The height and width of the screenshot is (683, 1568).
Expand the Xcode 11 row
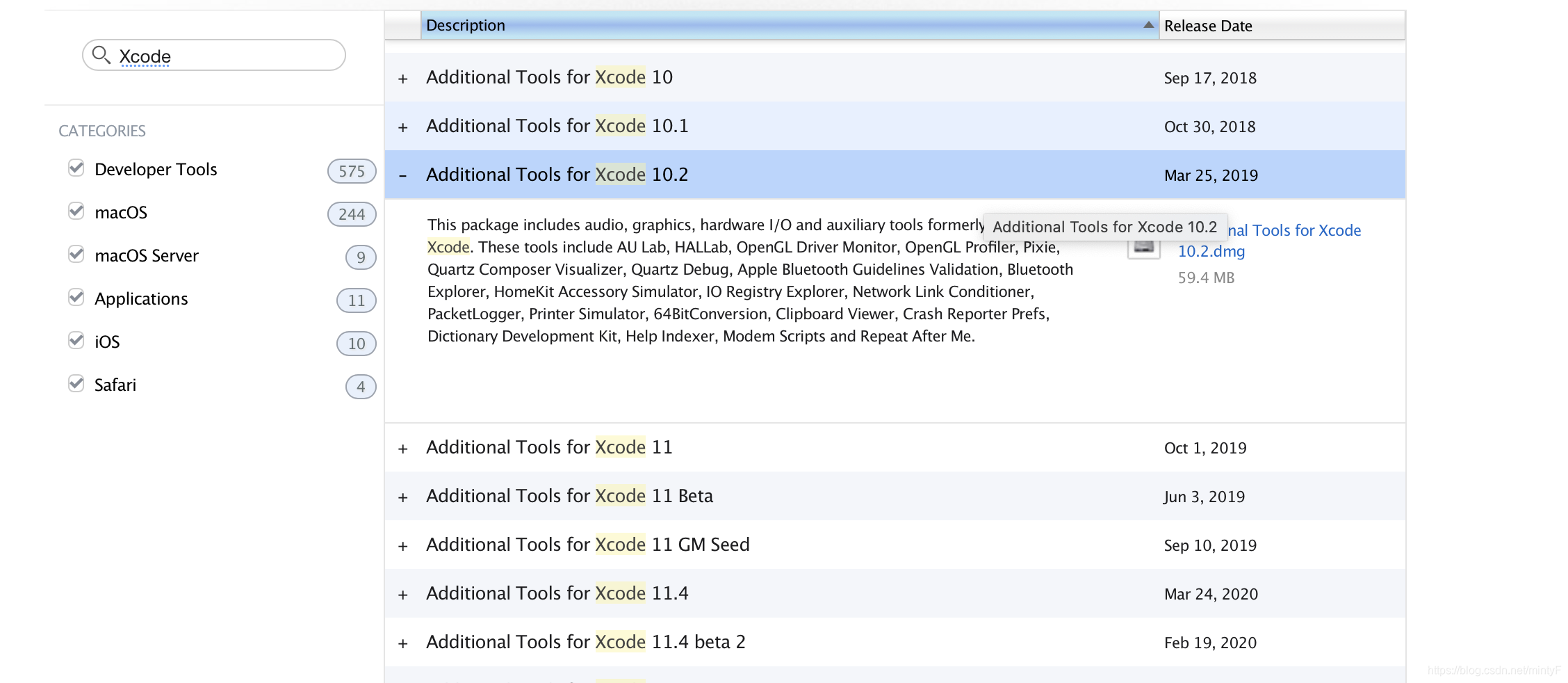403,449
